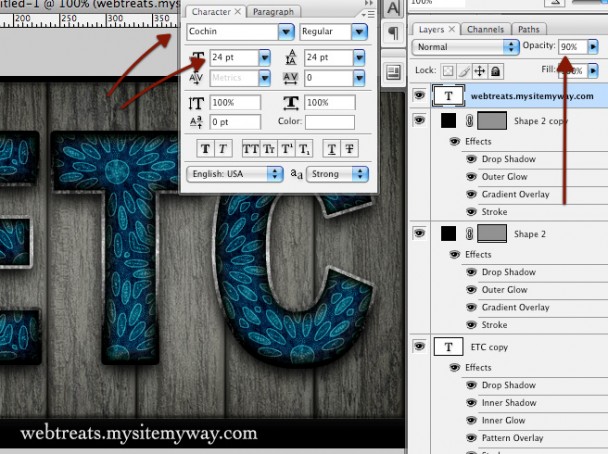Open the Regular font style dropdown
Image resolution: width=608 pixels, height=454 pixels.
359,32
